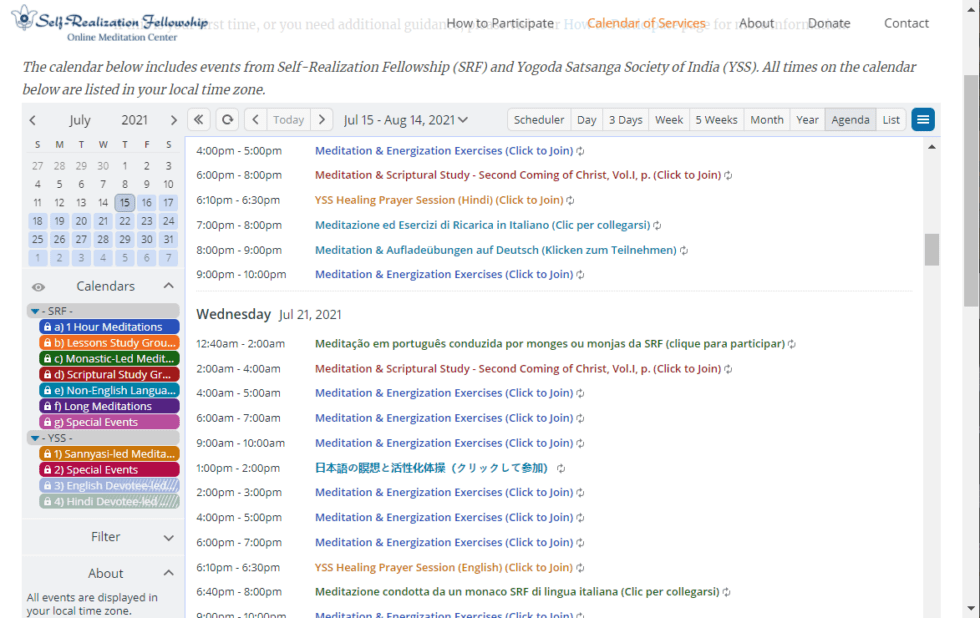Collapse the SRF calendar group
Viewport: 980px width, 618px height.
(x=35, y=311)
